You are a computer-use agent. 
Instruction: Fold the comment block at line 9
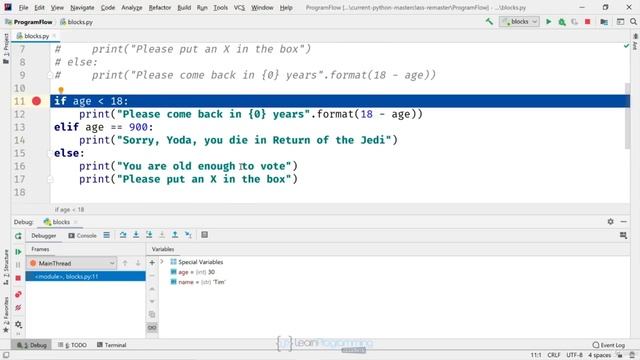(50, 75)
